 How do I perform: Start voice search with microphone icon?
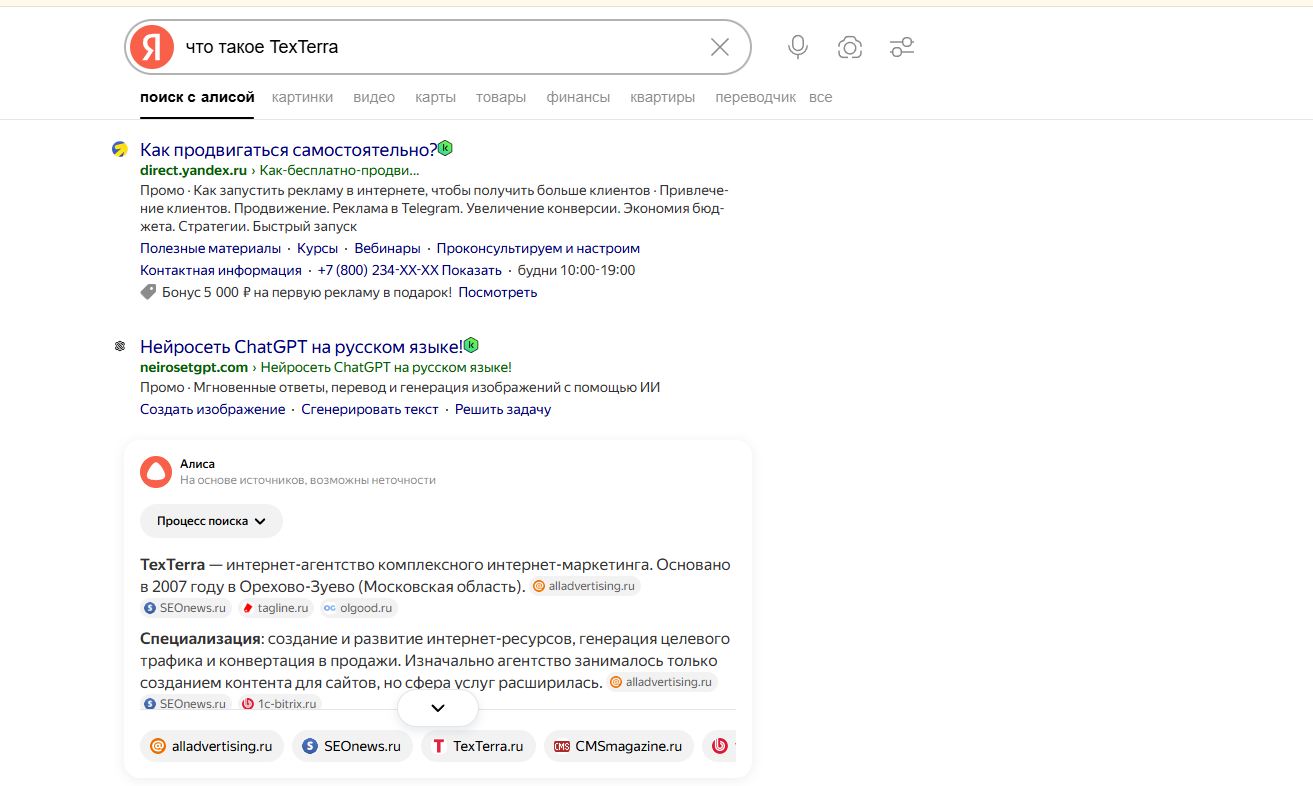click(x=797, y=47)
